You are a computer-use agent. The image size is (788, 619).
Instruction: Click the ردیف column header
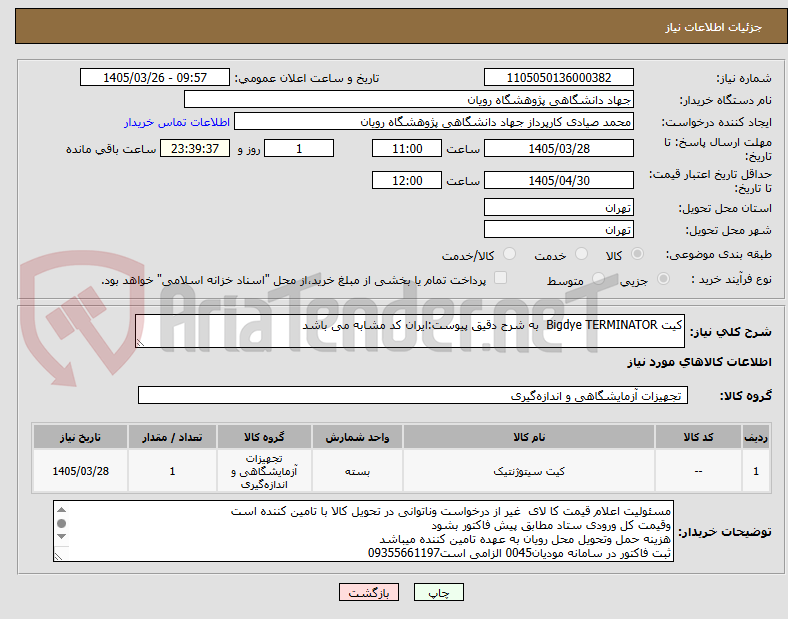click(756, 437)
